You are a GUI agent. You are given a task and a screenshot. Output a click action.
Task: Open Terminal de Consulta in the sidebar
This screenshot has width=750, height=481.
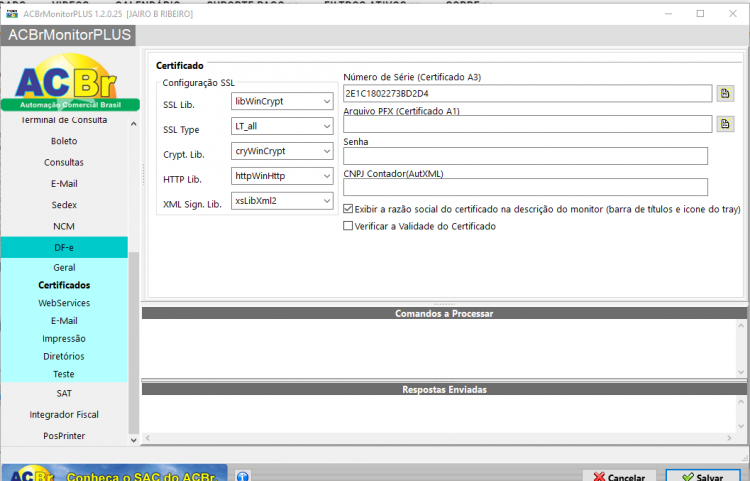tap(64, 120)
